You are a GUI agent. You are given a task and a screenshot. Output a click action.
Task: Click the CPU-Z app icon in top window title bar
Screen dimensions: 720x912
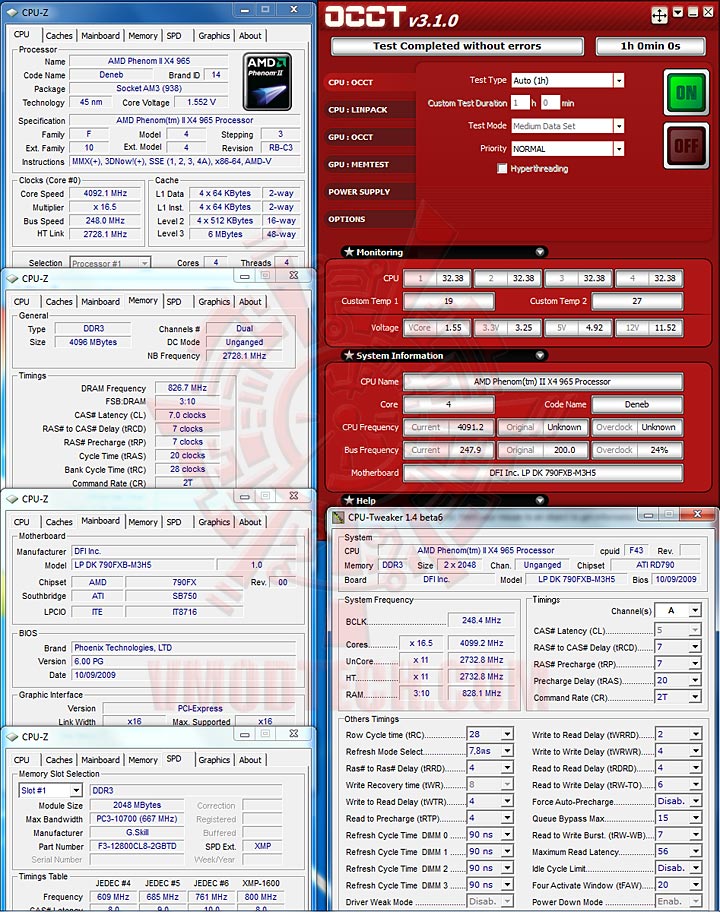(12, 12)
